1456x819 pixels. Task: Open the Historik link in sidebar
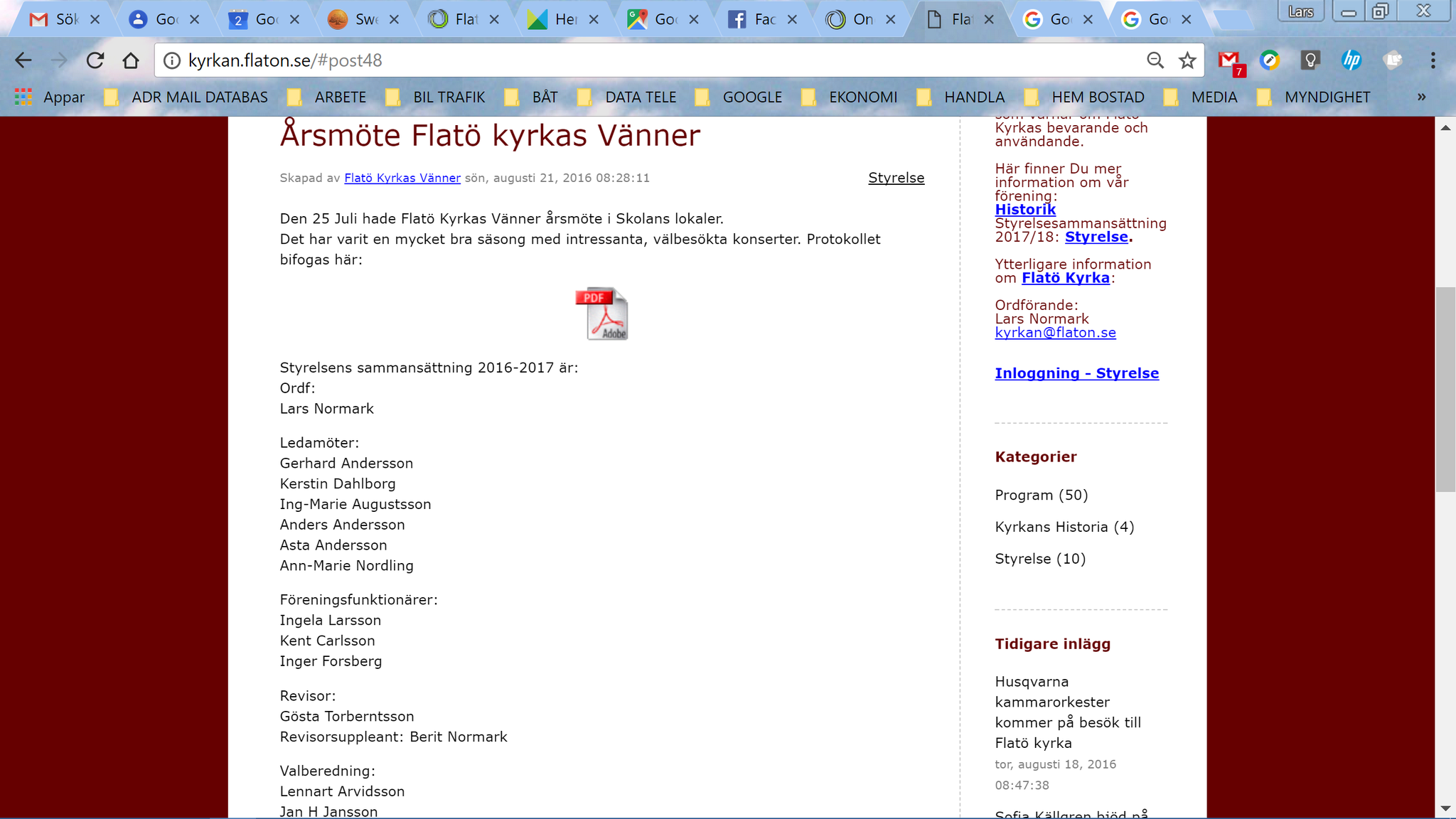tap(1025, 210)
